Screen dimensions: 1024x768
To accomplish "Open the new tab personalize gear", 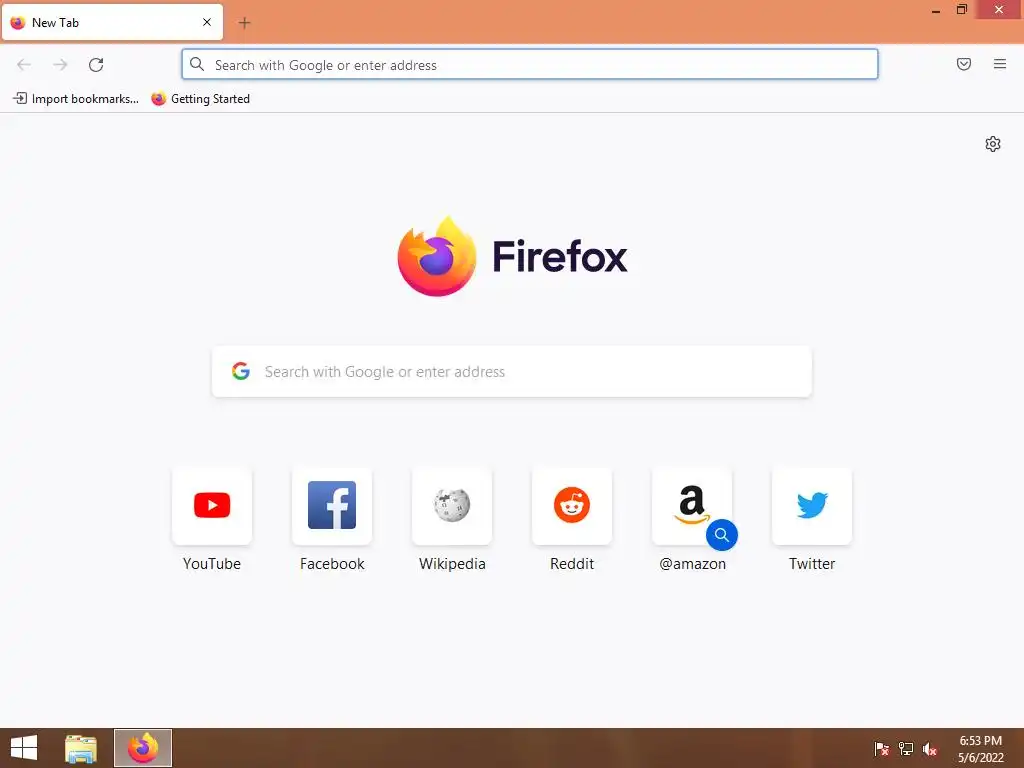I will tap(993, 144).
